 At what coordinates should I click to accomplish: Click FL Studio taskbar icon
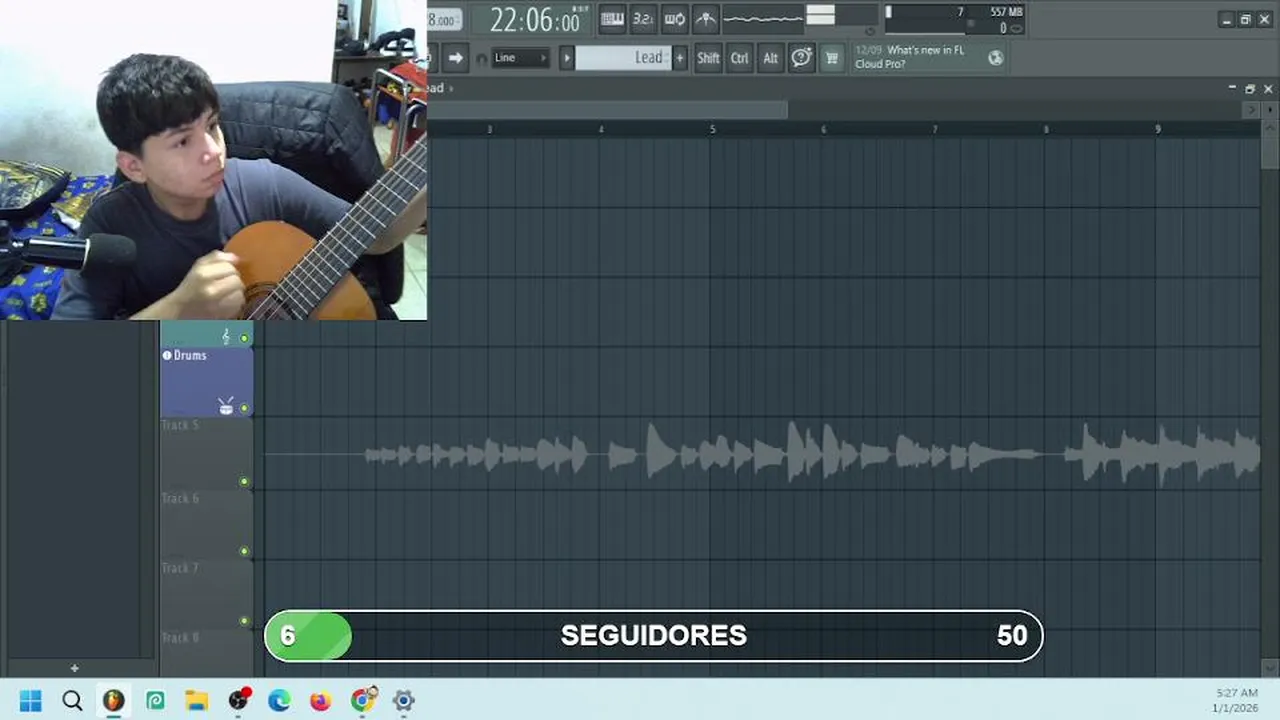pos(113,701)
